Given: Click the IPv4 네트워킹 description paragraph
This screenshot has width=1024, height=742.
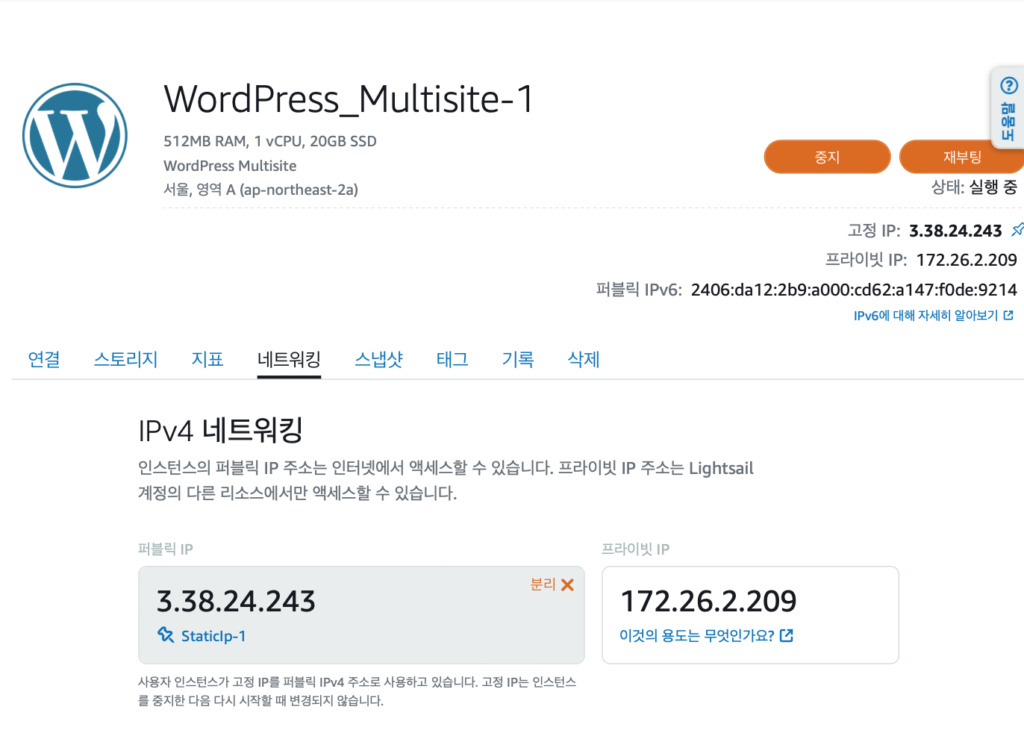Looking at the screenshot, I should 445,480.
